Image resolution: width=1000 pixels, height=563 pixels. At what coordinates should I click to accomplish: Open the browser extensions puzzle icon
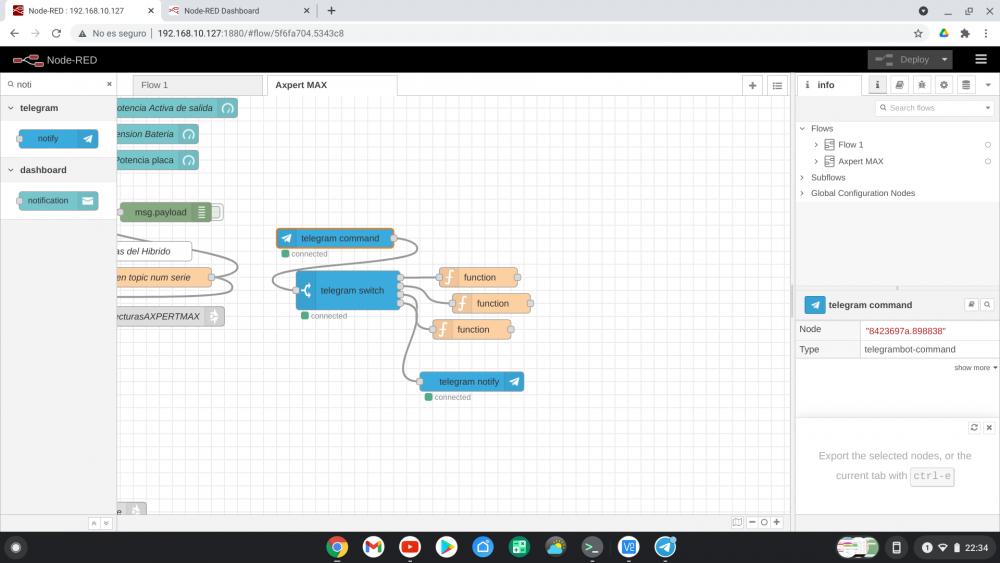point(965,33)
